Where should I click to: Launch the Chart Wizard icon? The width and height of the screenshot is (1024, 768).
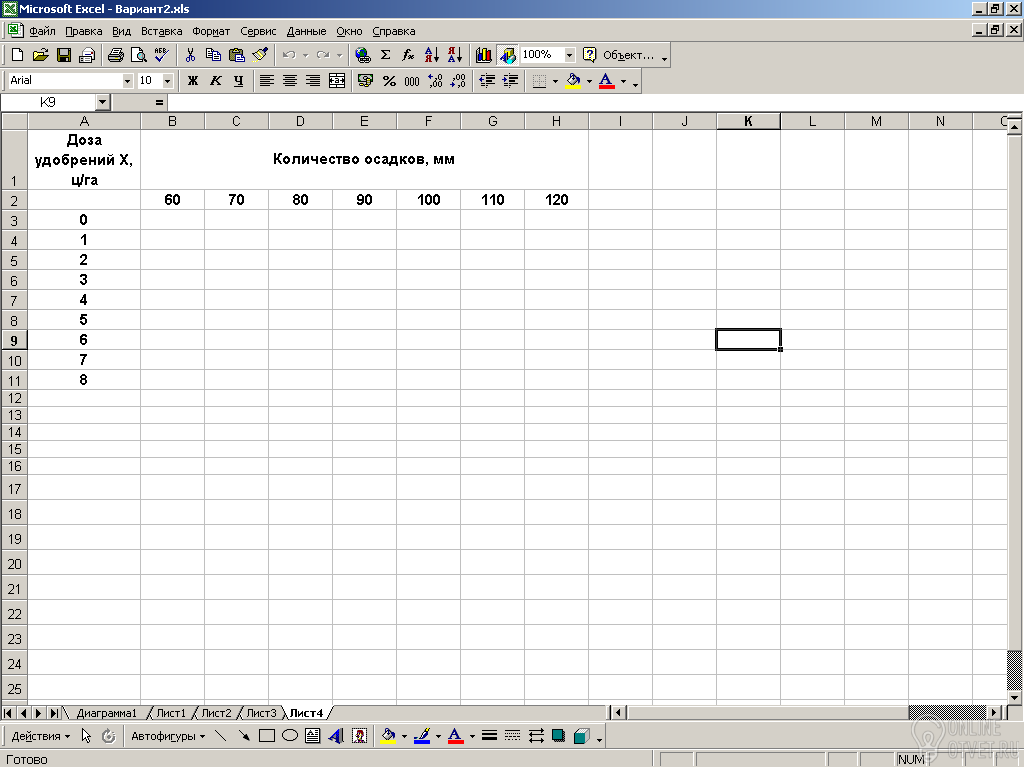click(483, 56)
